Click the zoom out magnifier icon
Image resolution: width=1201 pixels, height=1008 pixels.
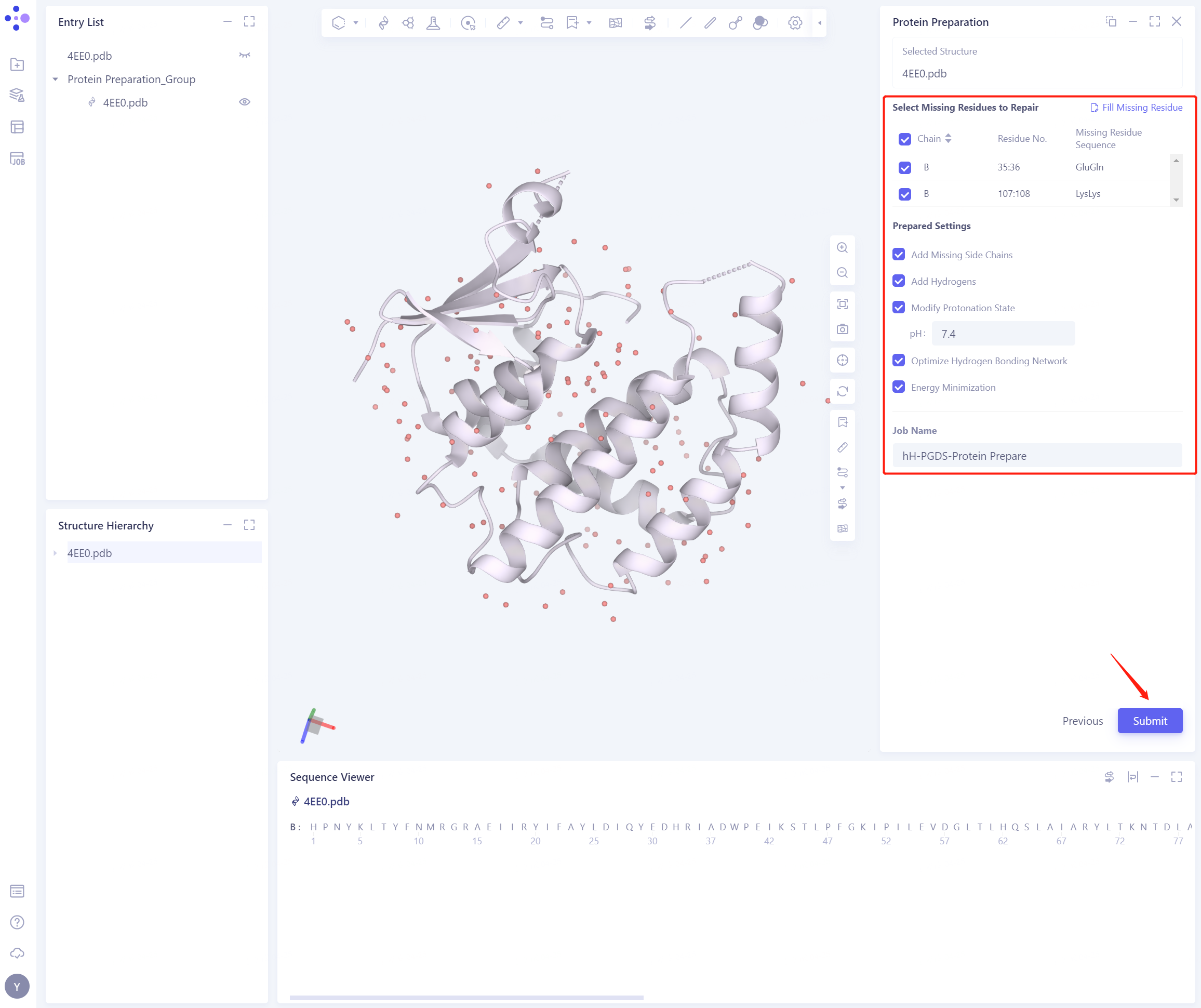(x=842, y=273)
